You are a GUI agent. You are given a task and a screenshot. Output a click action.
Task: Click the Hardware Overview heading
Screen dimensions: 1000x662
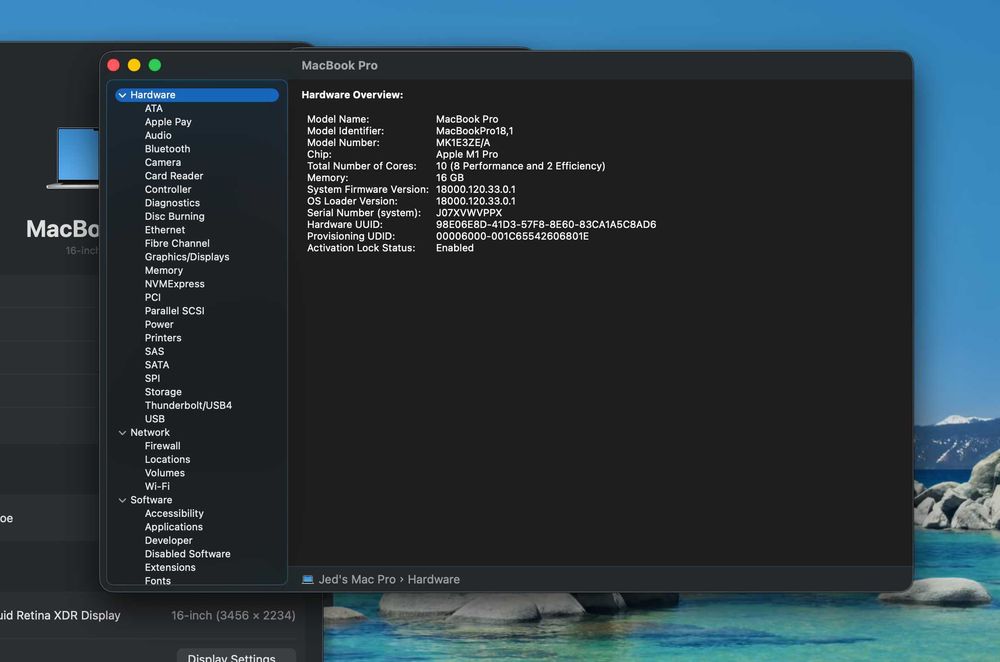point(352,95)
